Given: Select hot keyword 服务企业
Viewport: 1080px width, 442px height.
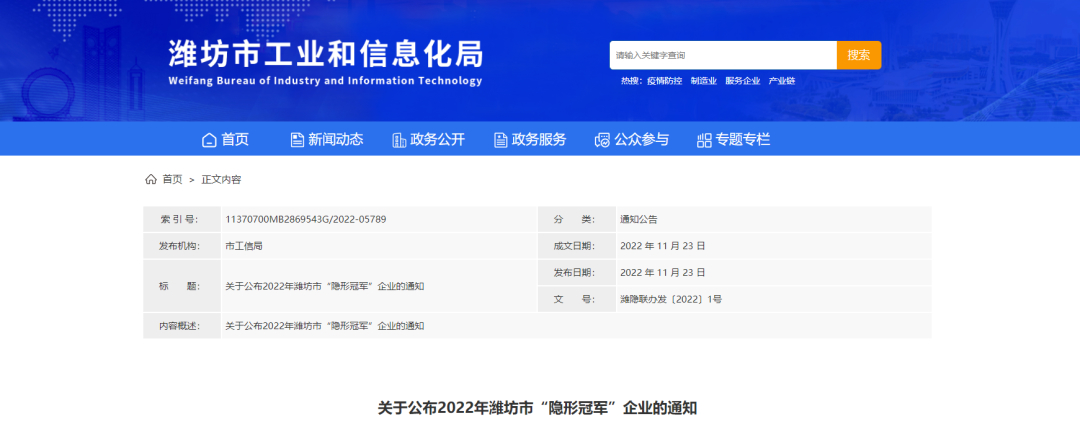Looking at the screenshot, I should pos(742,81).
